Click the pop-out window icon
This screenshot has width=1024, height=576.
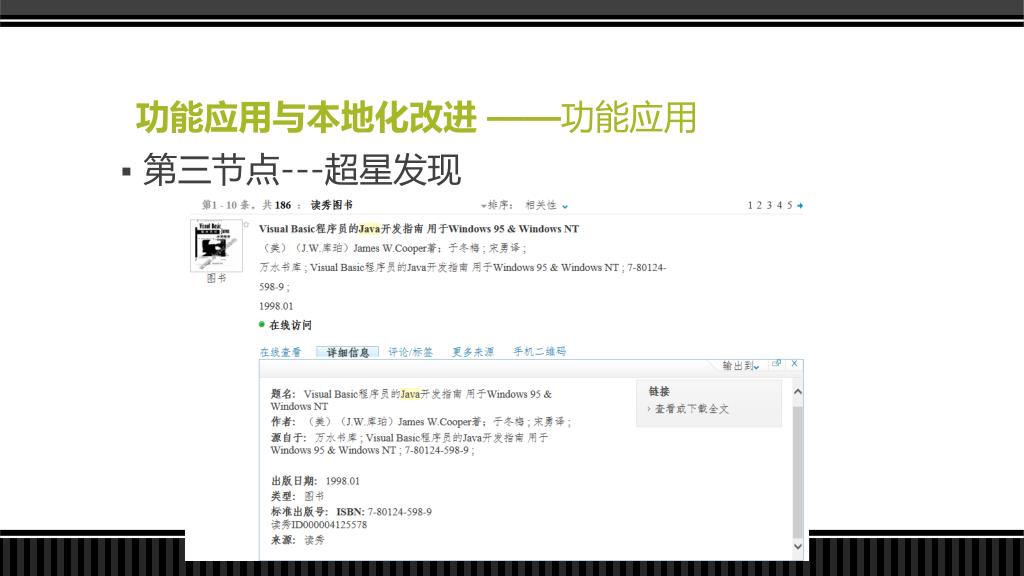pyautogui.click(x=776, y=364)
